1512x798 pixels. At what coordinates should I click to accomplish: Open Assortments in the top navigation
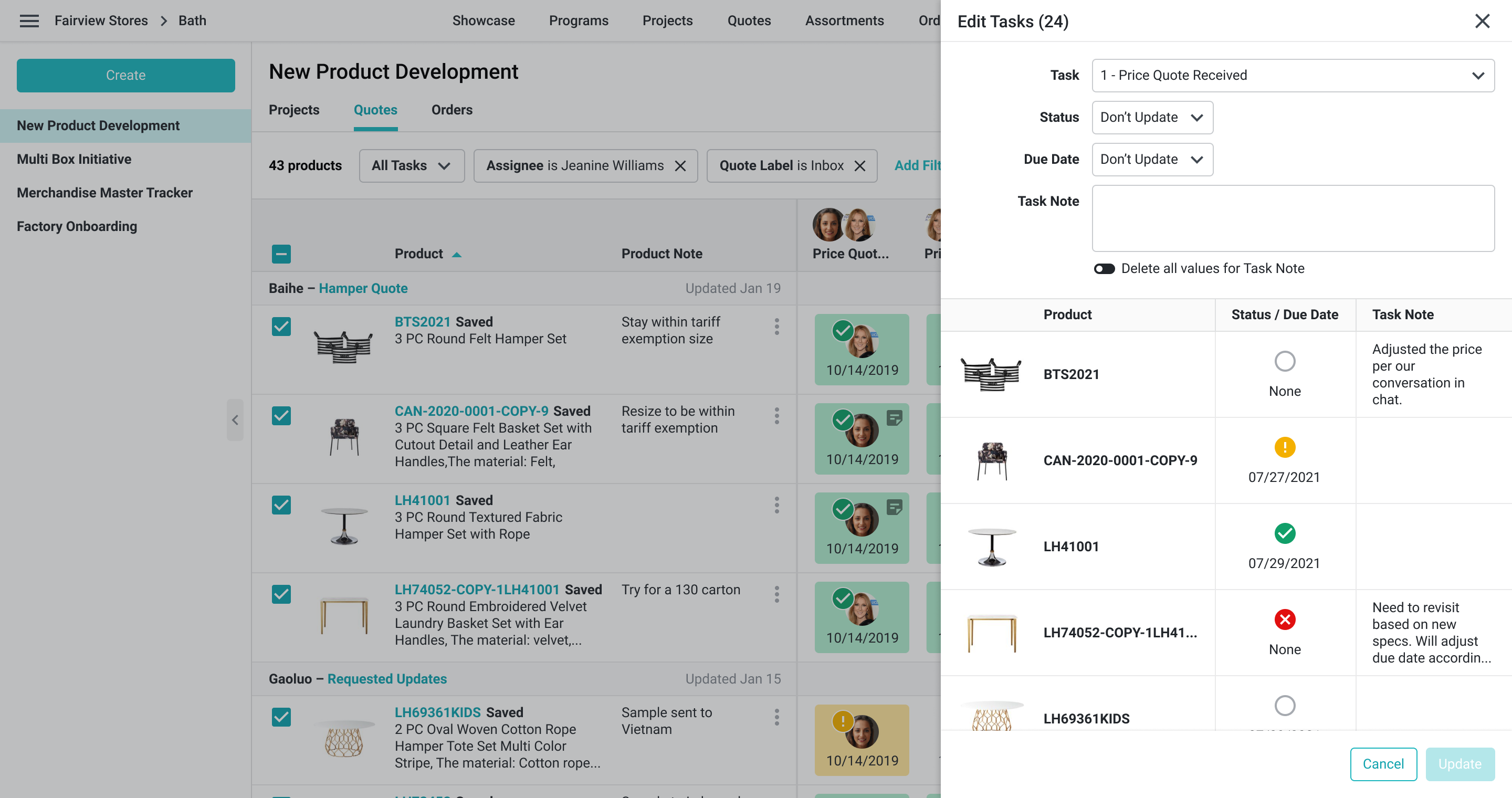pyautogui.click(x=844, y=20)
